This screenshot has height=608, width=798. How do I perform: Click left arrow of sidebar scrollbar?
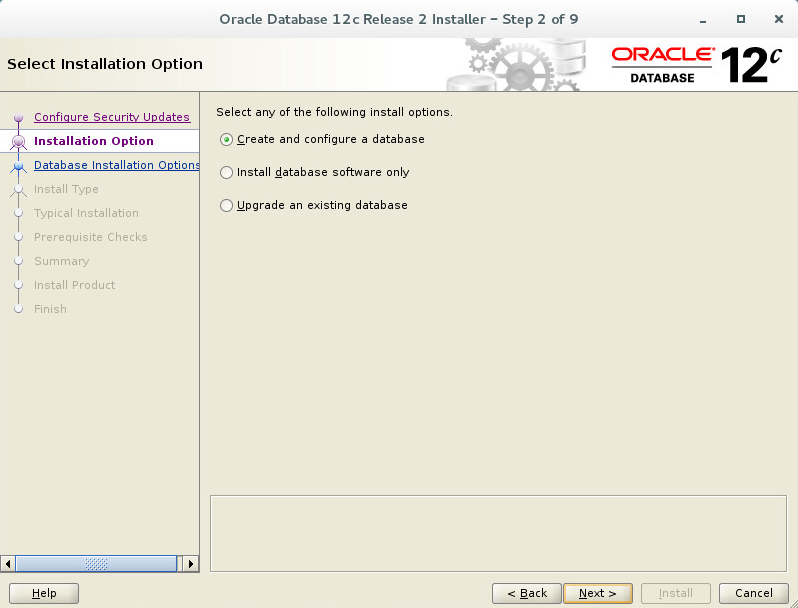tap(8, 564)
